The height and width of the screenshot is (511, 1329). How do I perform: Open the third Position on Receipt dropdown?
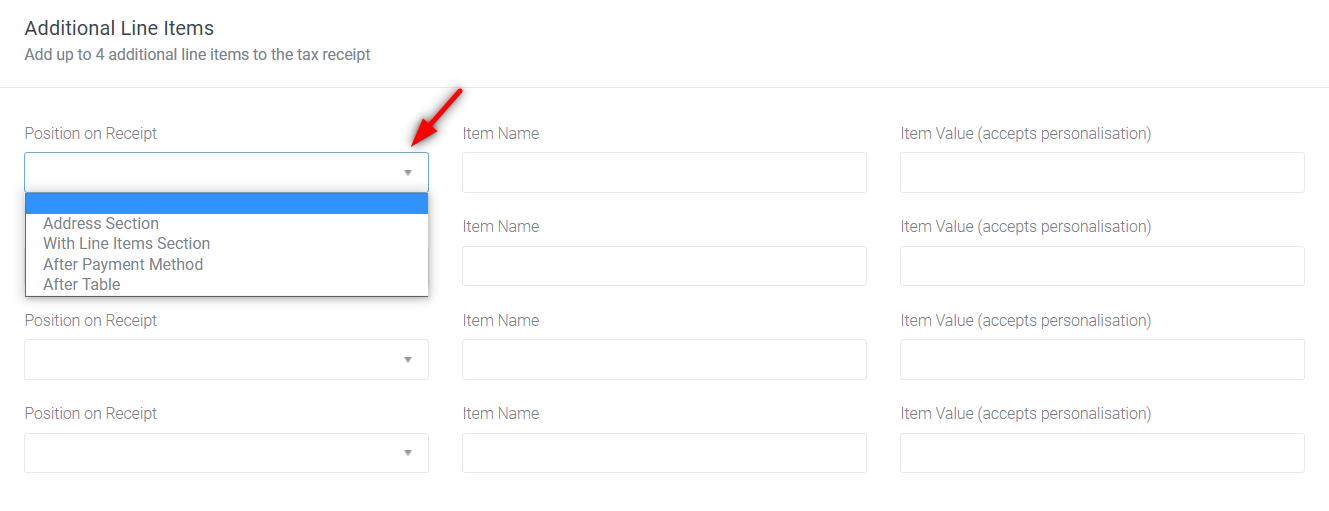[x=227, y=359]
